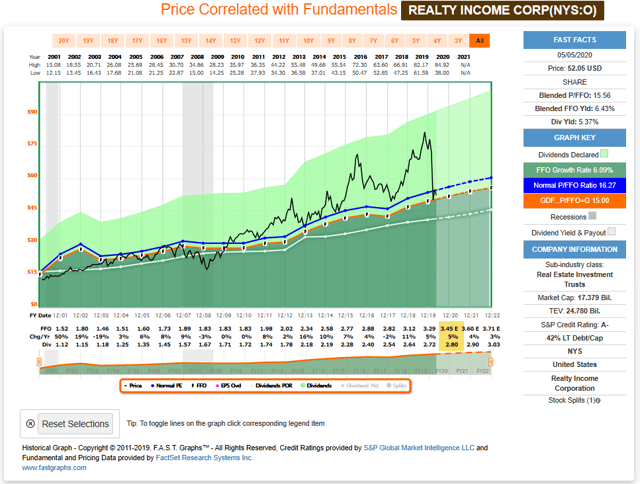640x484 pixels.
Task: Click the Blended P/FFO: 15.56 value
Action: 574,95
